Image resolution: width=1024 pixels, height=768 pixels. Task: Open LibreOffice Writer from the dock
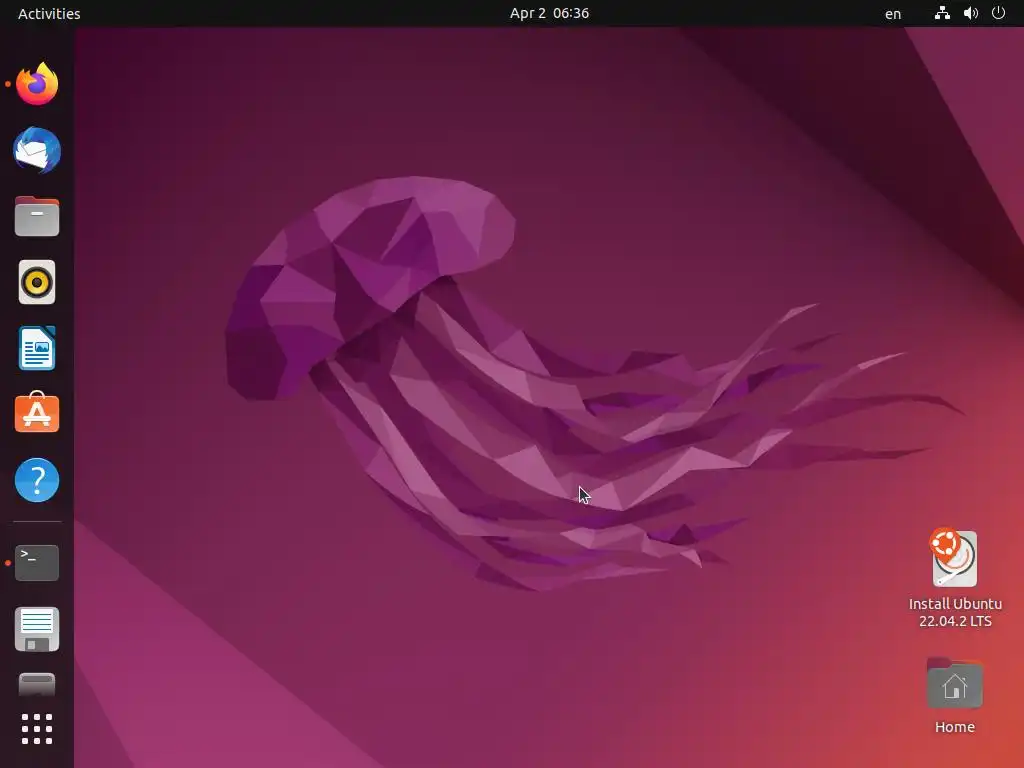pos(37,348)
